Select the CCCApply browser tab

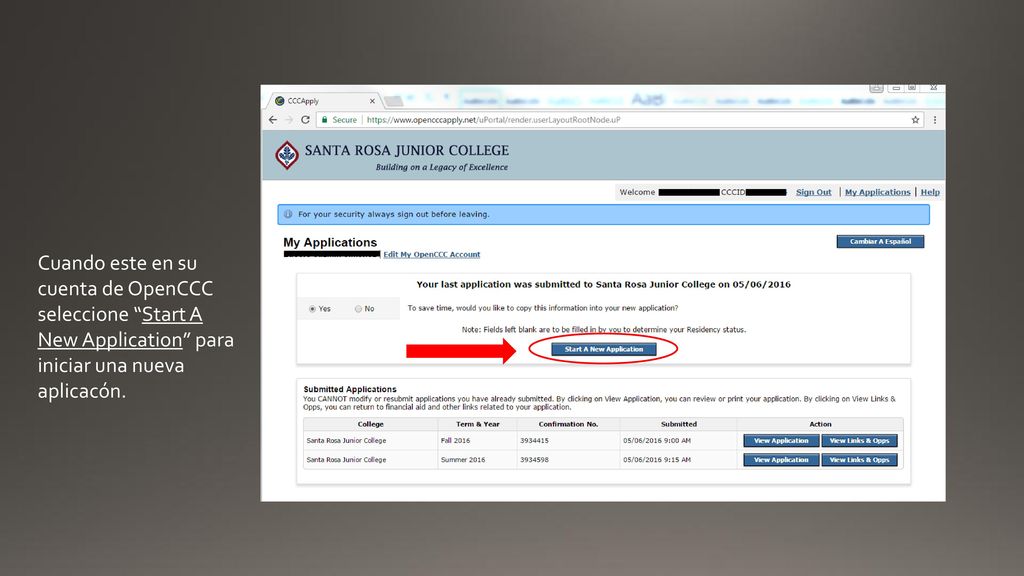325,101
